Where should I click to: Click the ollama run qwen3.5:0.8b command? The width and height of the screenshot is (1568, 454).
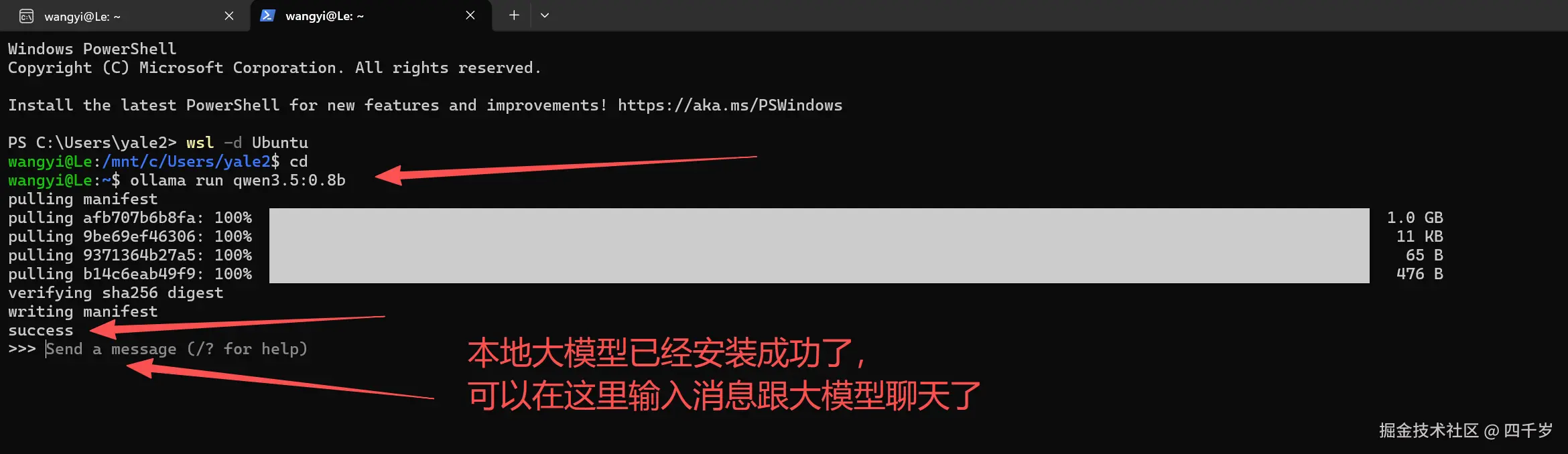click(x=238, y=180)
